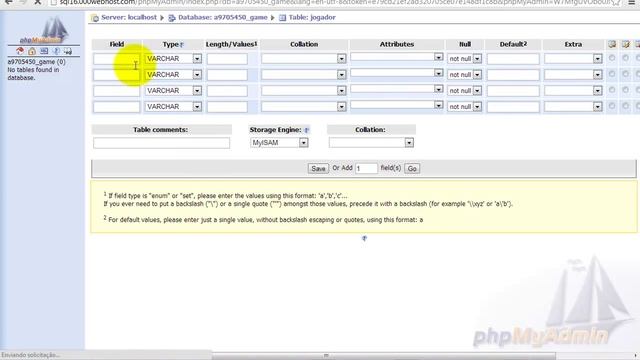640x360 pixels.
Task: Open the fourth row VARCHAR type dropdown
Action: [x=173, y=107]
